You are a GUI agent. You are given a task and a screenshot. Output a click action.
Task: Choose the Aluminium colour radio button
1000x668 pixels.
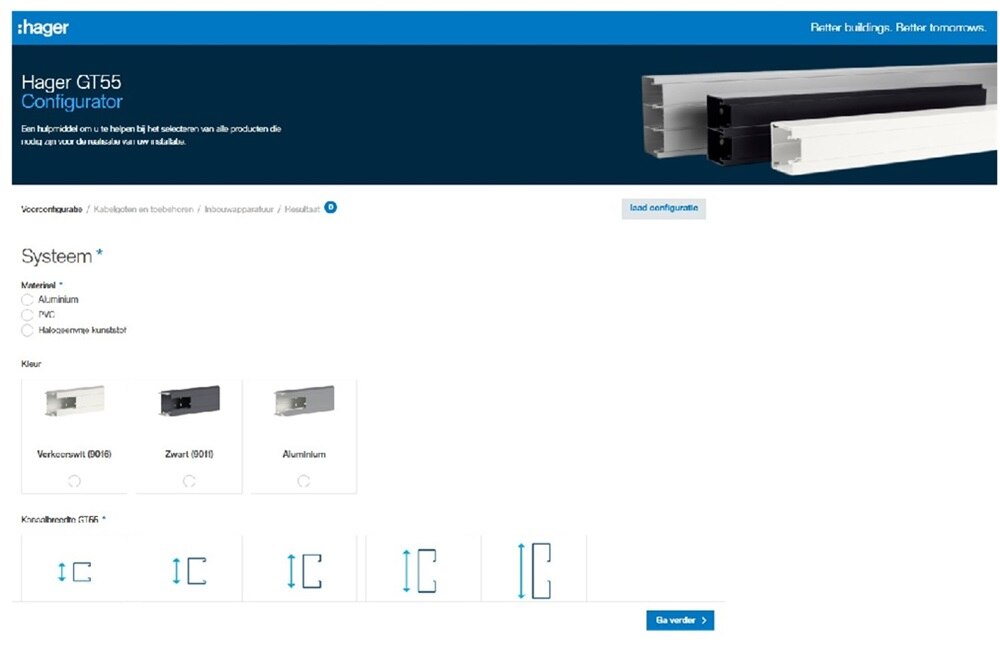click(304, 481)
